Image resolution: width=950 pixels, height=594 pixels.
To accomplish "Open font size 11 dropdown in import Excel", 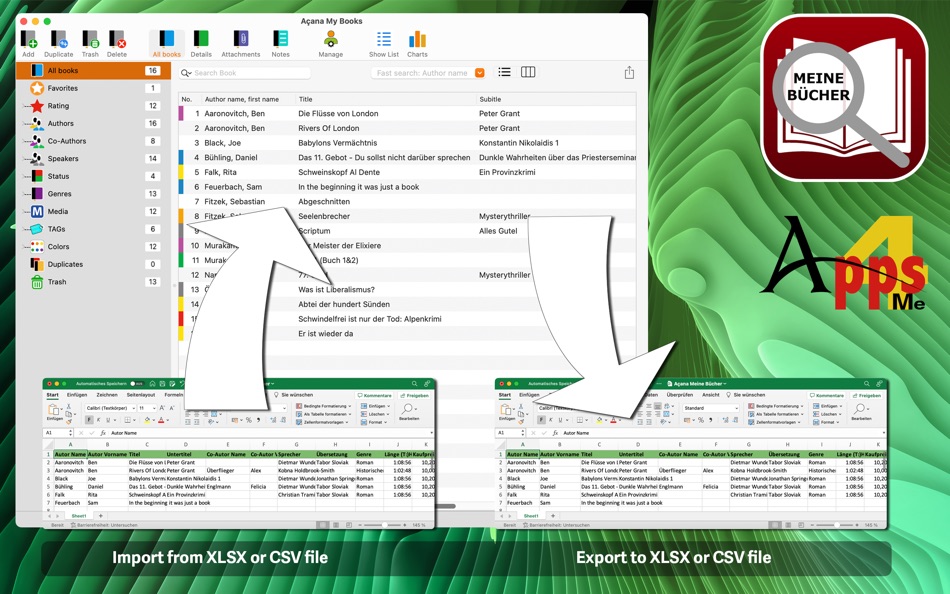I will [x=146, y=408].
